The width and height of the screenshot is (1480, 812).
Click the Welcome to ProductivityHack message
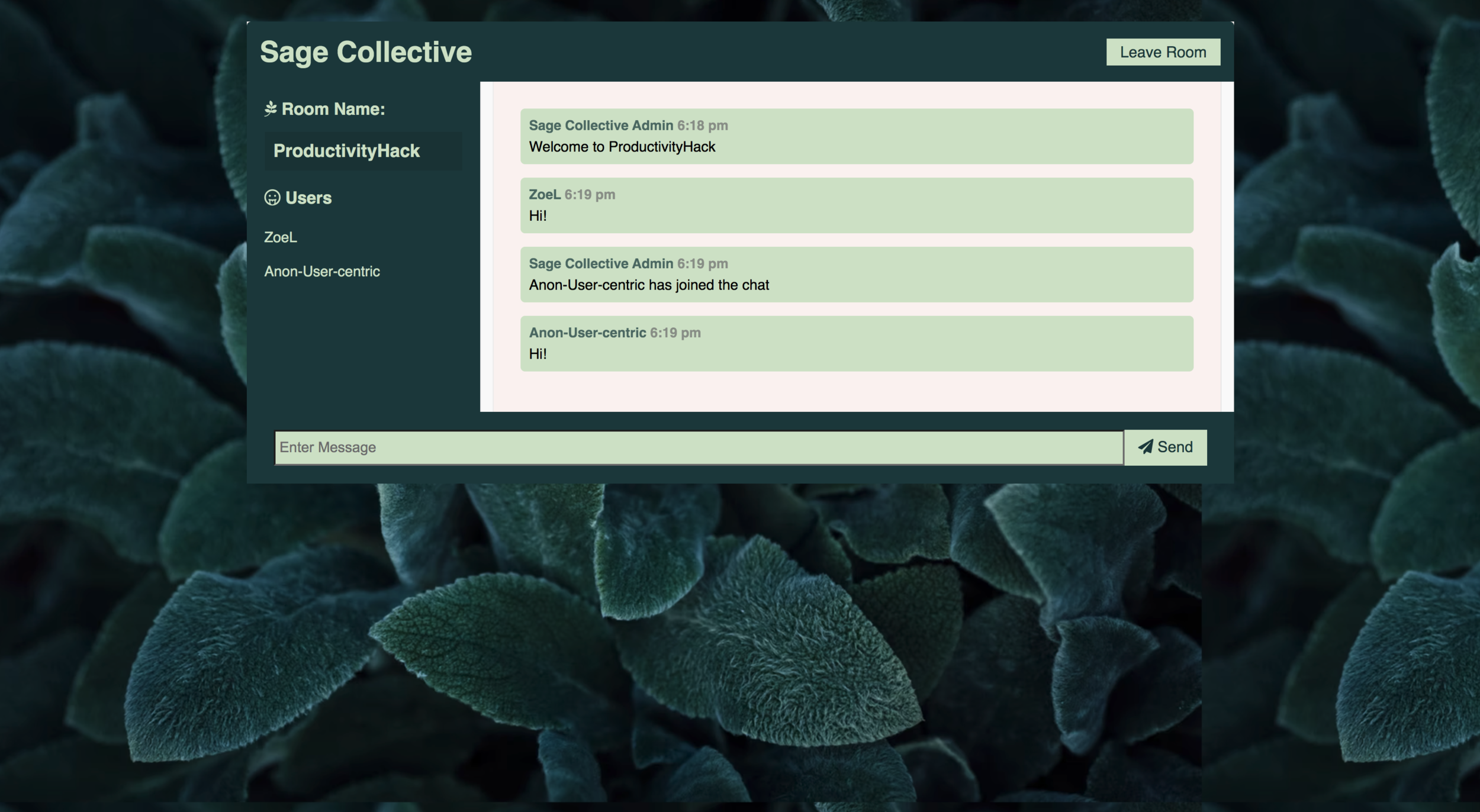[622, 147]
